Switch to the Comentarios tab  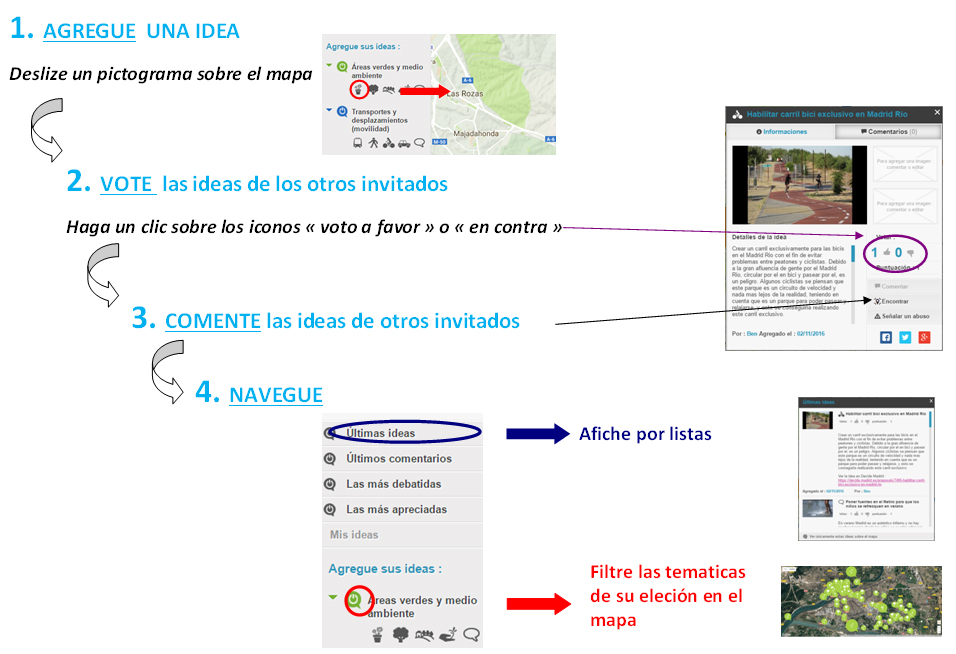point(888,131)
